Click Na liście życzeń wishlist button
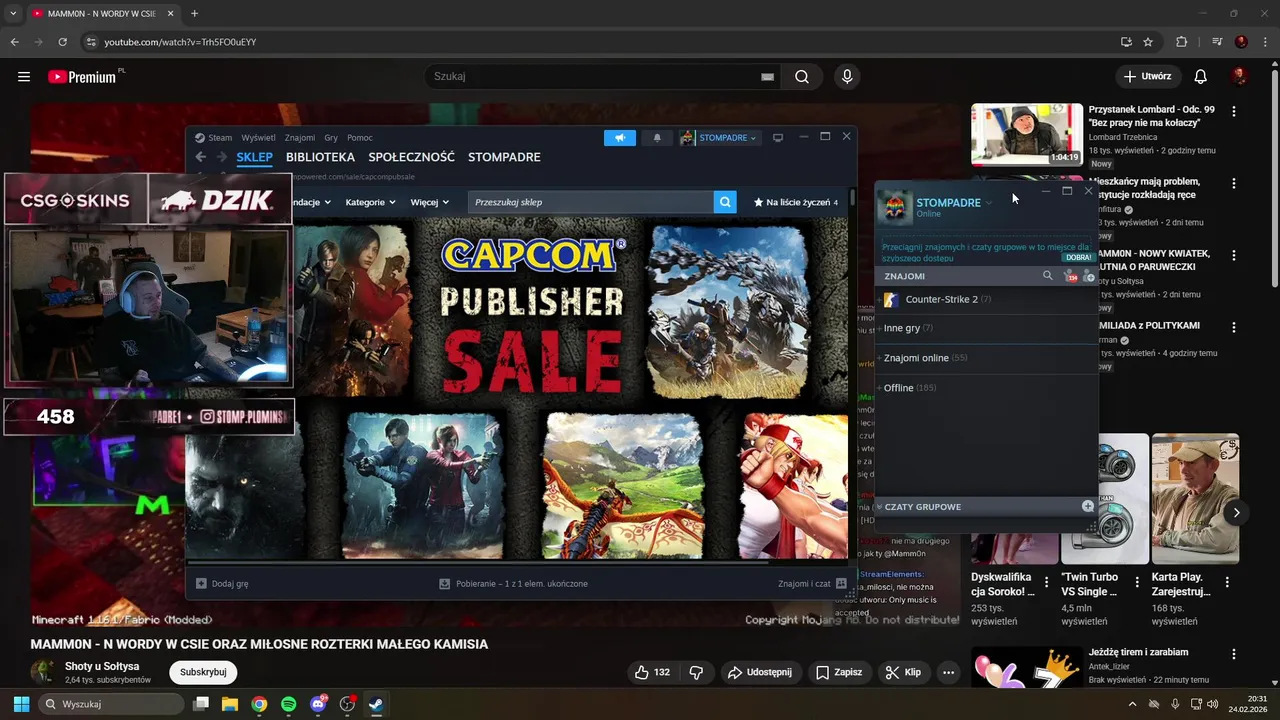The width and height of the screenshot is (1280, 720). pyautogui.click(x=796, y=202)
